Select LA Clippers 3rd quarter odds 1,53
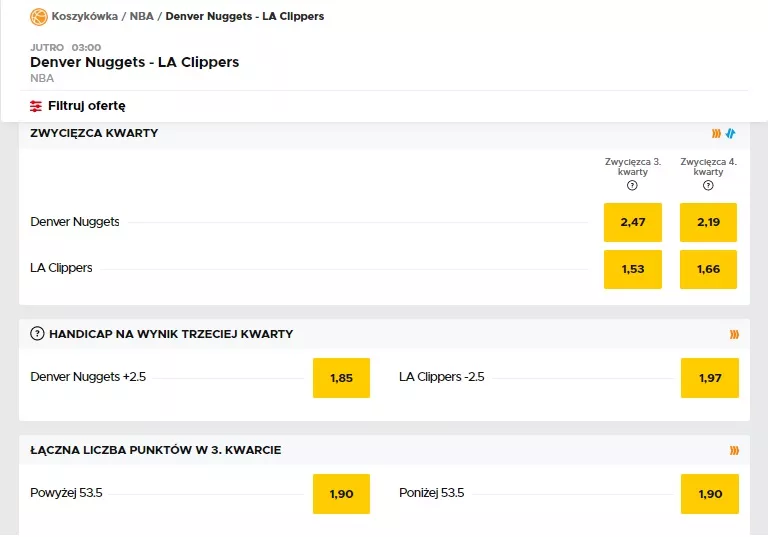The image size is (768, 537). click(633, 269)
